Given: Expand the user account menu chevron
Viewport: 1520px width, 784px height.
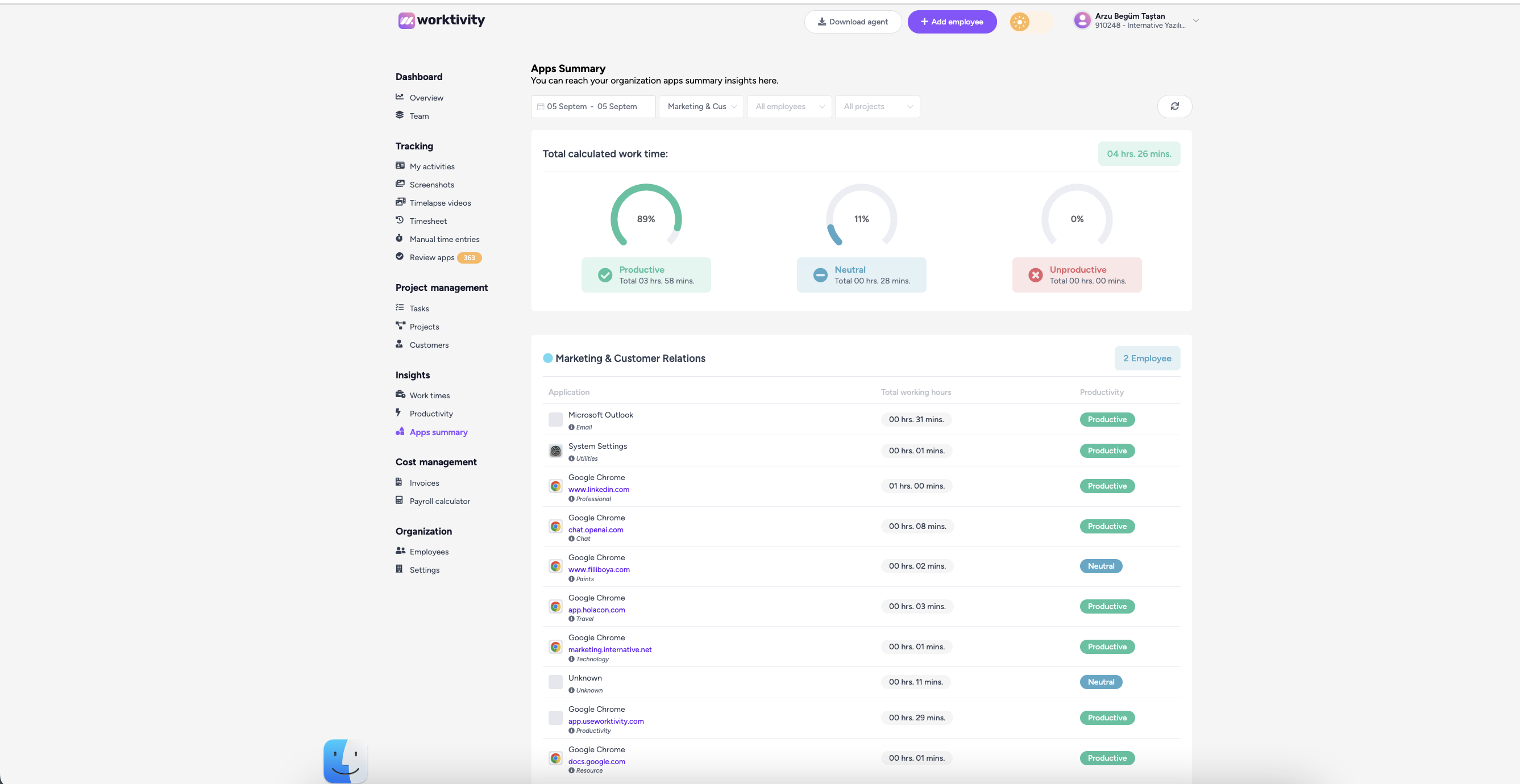Looking at the screenshot, I should point(1195,20).
